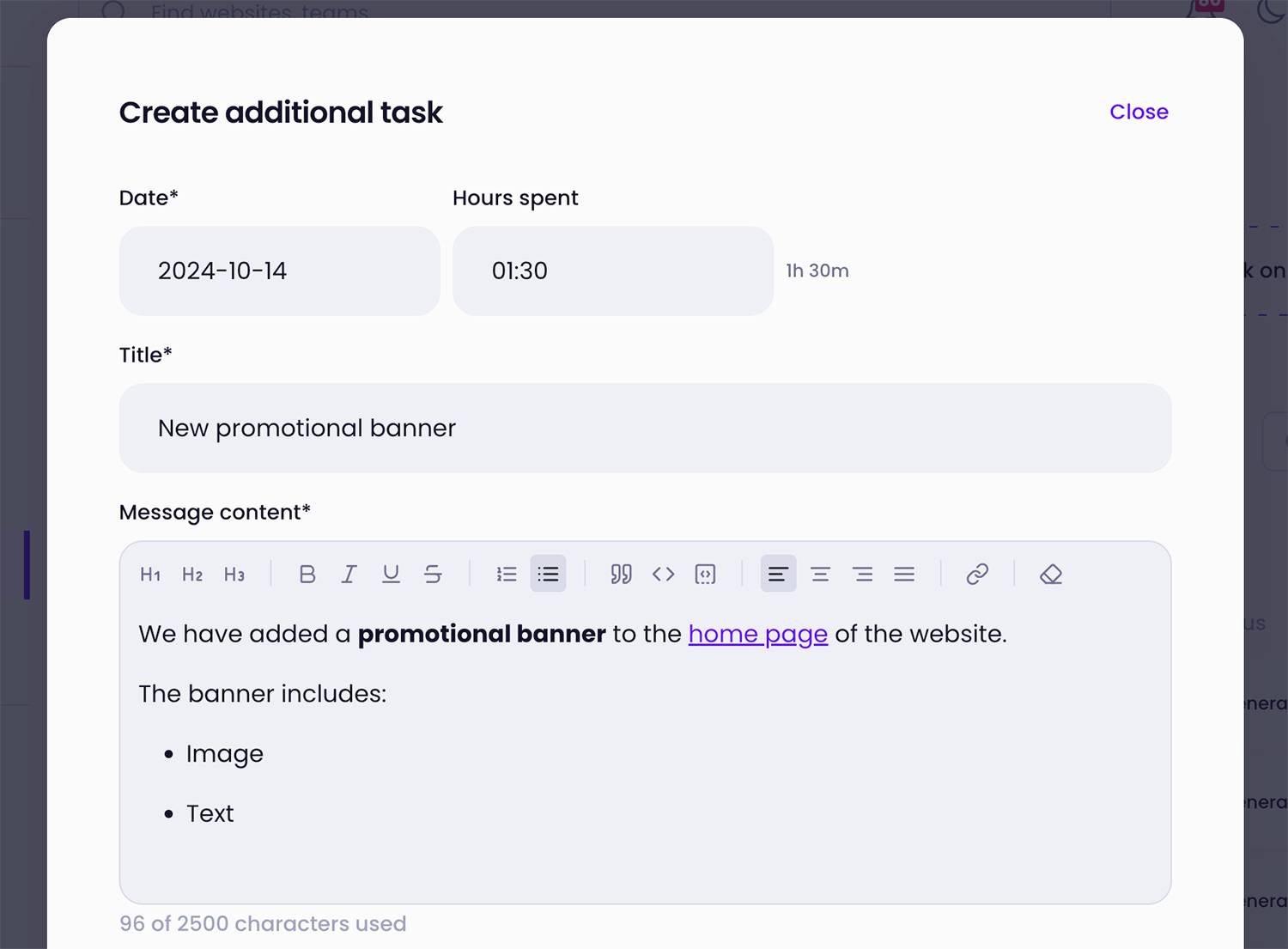Screen dimensions: 1288x949
Task: Close the Create additional task dialog
Action: (1139, 112)
